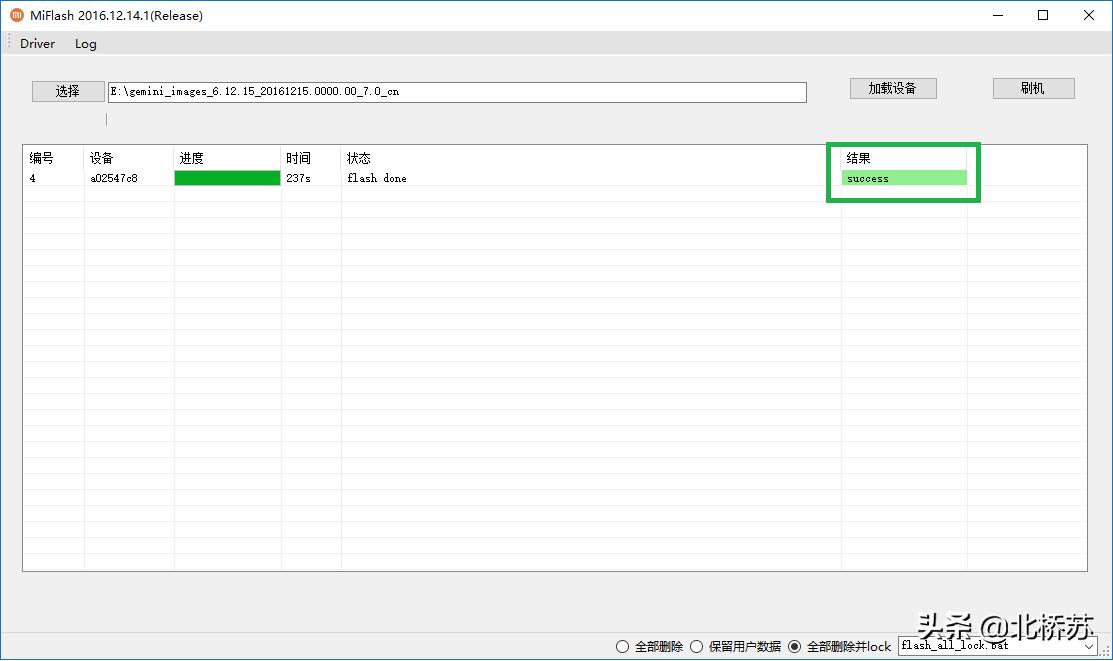The width and height of the screenshot is (1113, 661).
Task: Select the success result cell
Action: tap(902, 177)
